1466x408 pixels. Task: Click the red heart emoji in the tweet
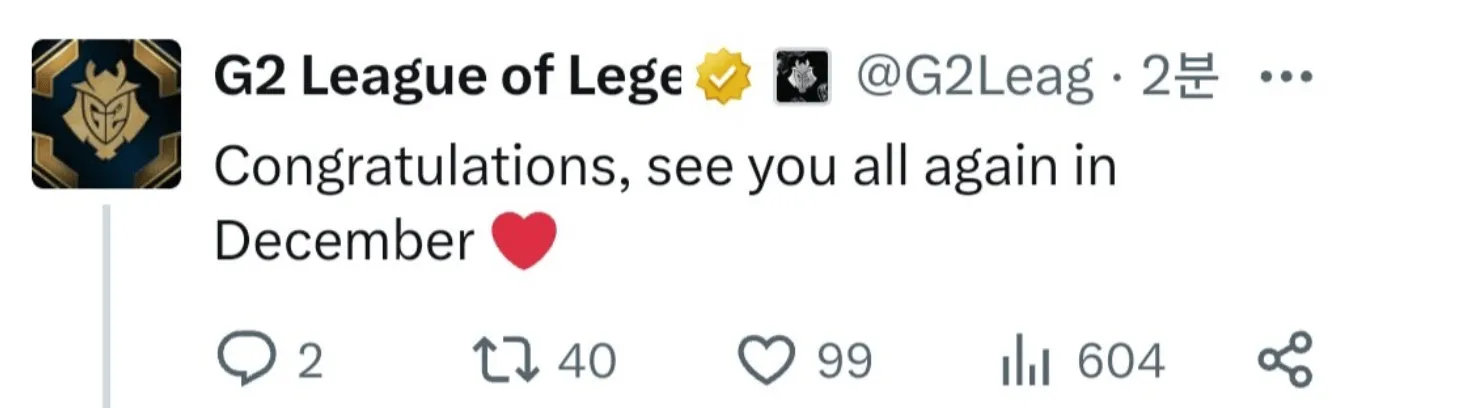coord(525,241)
